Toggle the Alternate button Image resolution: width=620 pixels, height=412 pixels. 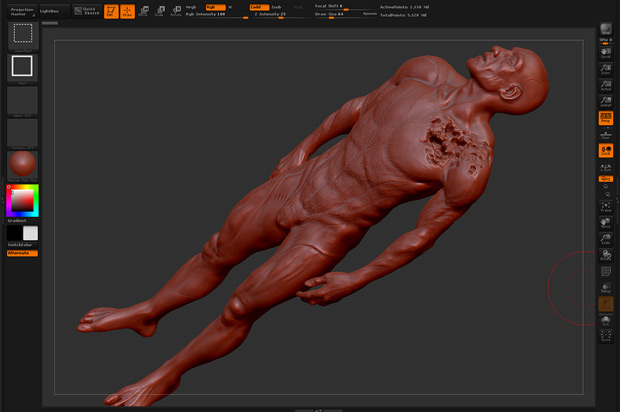23,253
